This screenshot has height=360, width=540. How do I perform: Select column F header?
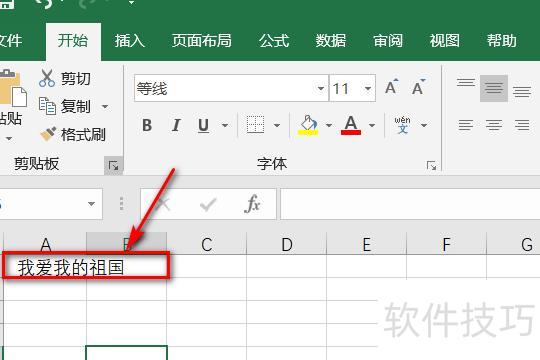point(446,244)
